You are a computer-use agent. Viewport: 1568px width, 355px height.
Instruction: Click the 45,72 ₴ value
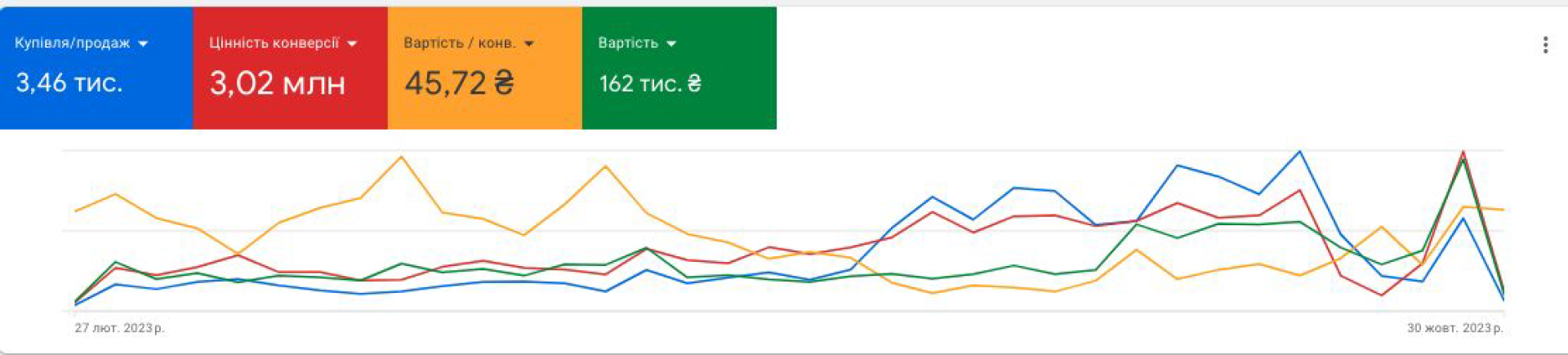[x=460, y=82]
